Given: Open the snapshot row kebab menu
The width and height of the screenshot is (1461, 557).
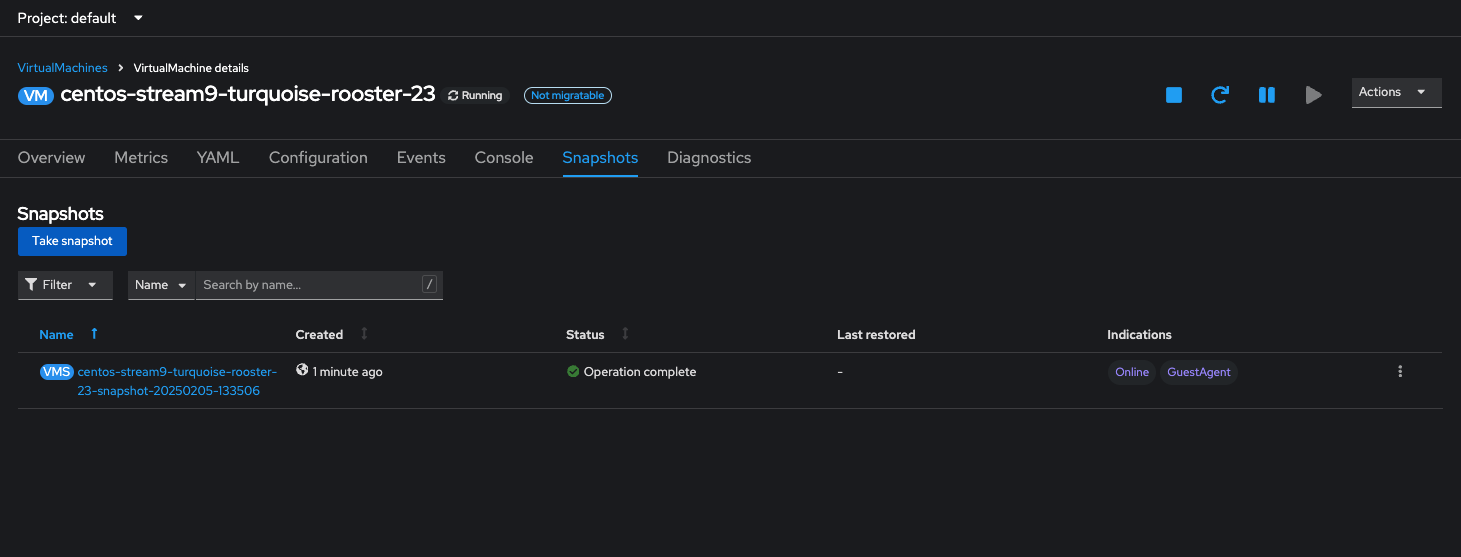Looking at the screenshot, I should click(x=1400, y=372).
